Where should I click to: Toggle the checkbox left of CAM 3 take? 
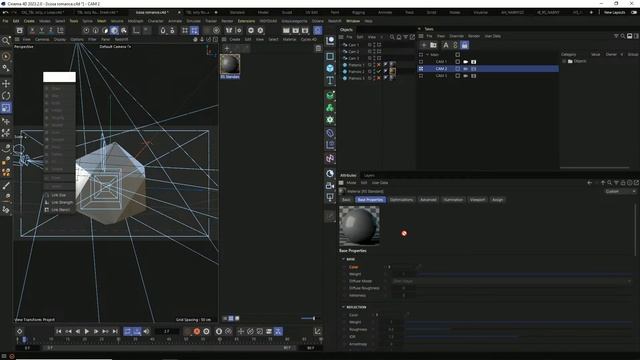coord(421,76)
